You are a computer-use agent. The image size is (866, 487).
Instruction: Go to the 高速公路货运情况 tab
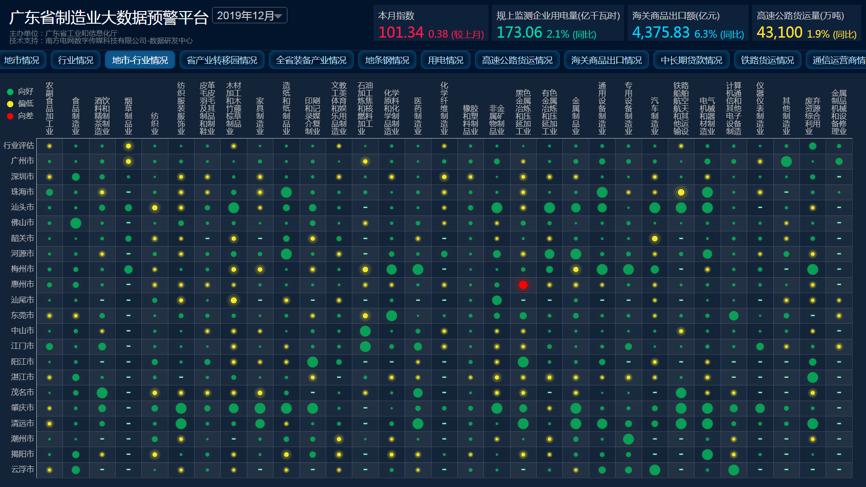click(x=517, y=60)
